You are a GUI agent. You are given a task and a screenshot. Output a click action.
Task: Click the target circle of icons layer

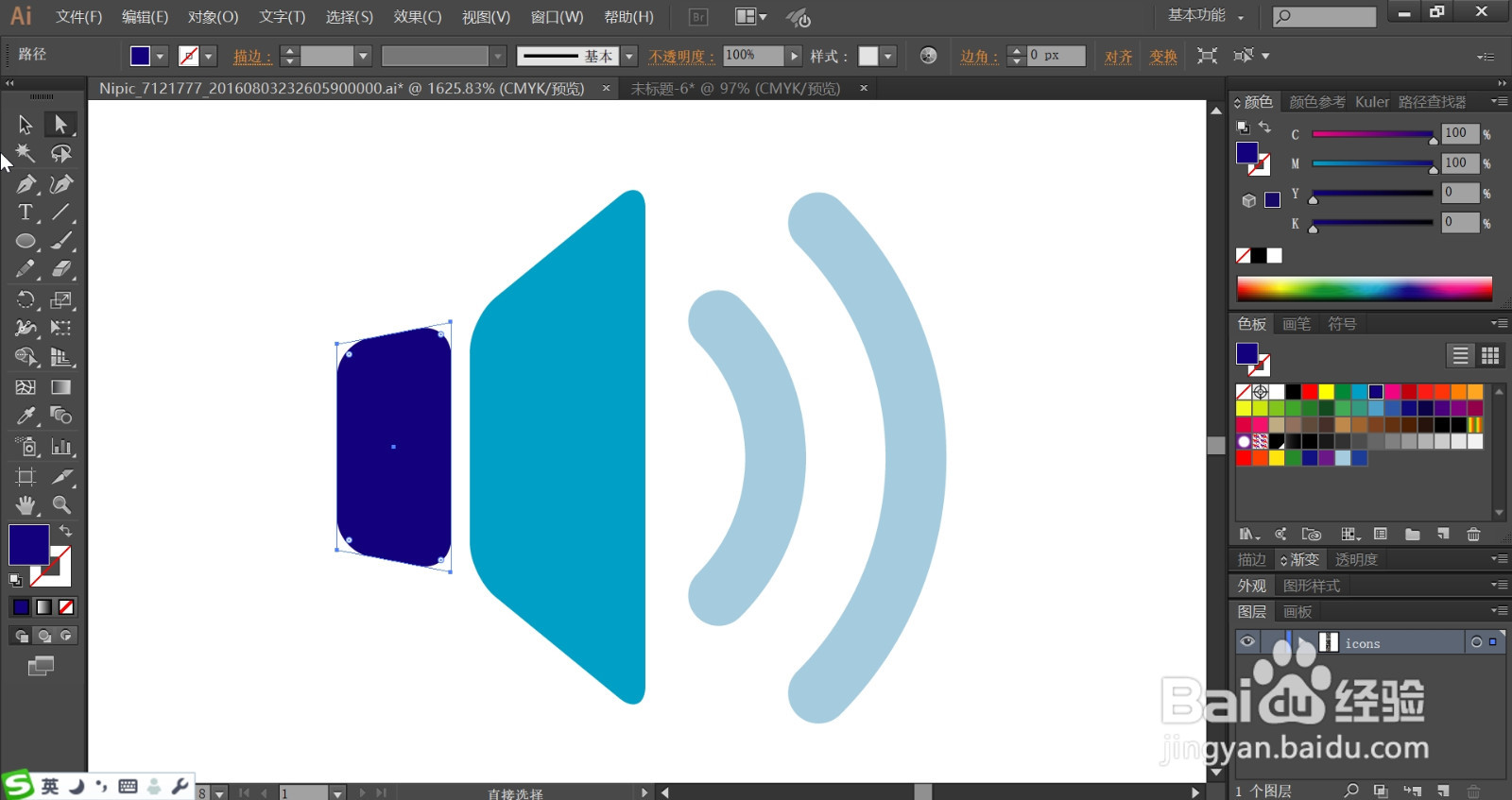(x=1476, y=642)
